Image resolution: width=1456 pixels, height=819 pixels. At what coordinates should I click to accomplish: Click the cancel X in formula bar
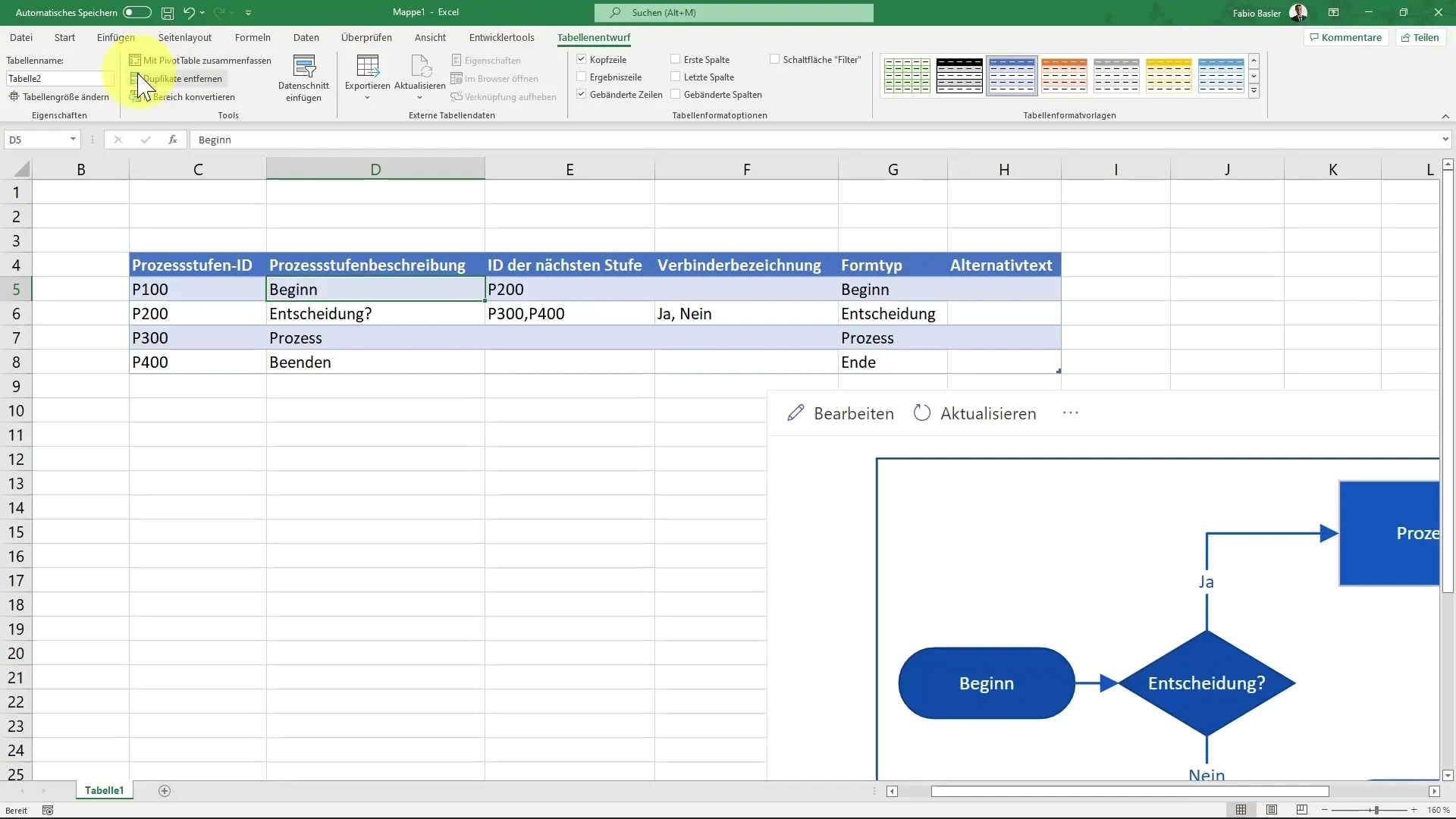118,140
